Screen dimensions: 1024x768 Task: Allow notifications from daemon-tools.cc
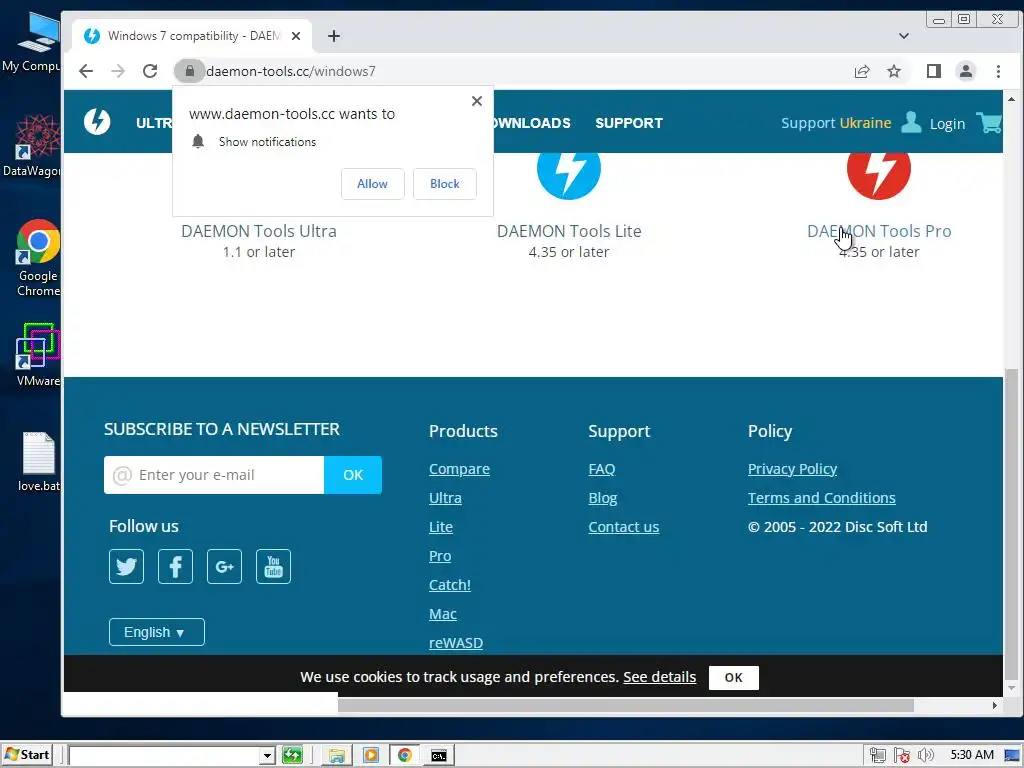372,184
